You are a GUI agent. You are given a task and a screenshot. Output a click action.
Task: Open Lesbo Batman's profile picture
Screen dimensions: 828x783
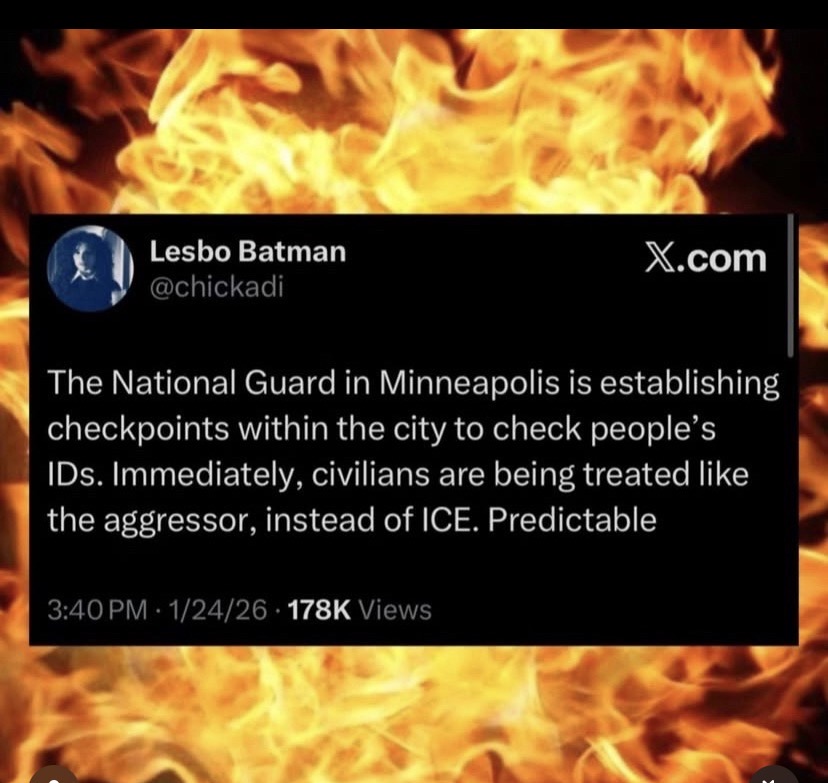click(89, 268)
